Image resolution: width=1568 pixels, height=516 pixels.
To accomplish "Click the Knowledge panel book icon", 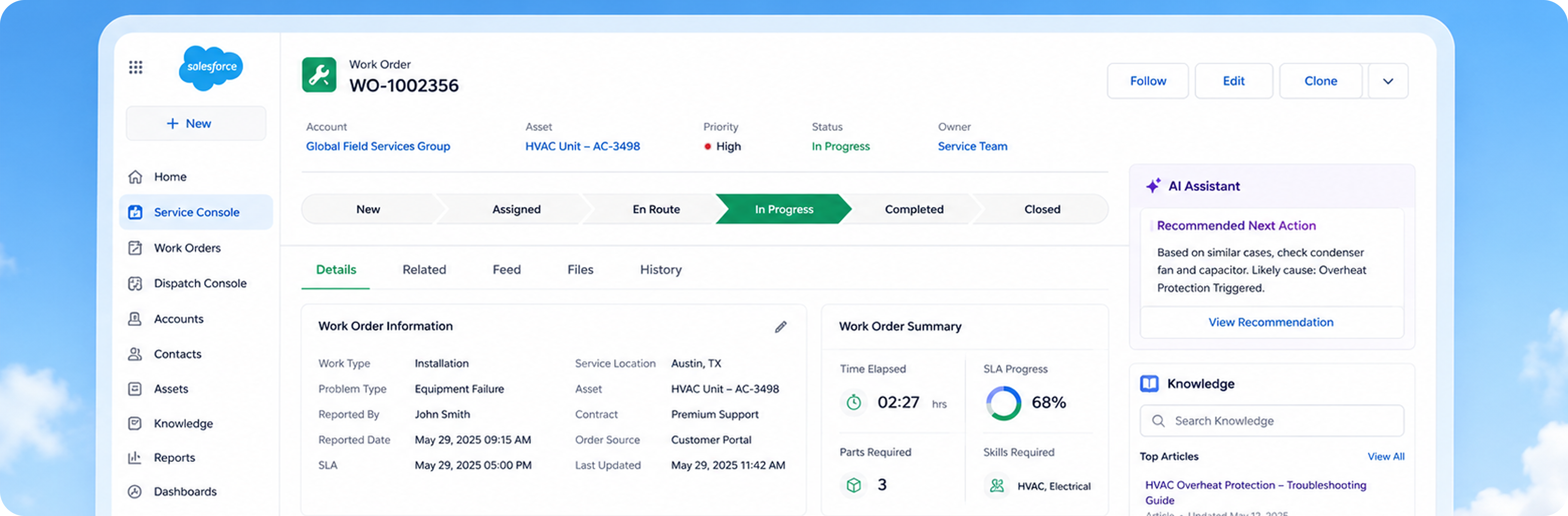I will point(1149,384).
